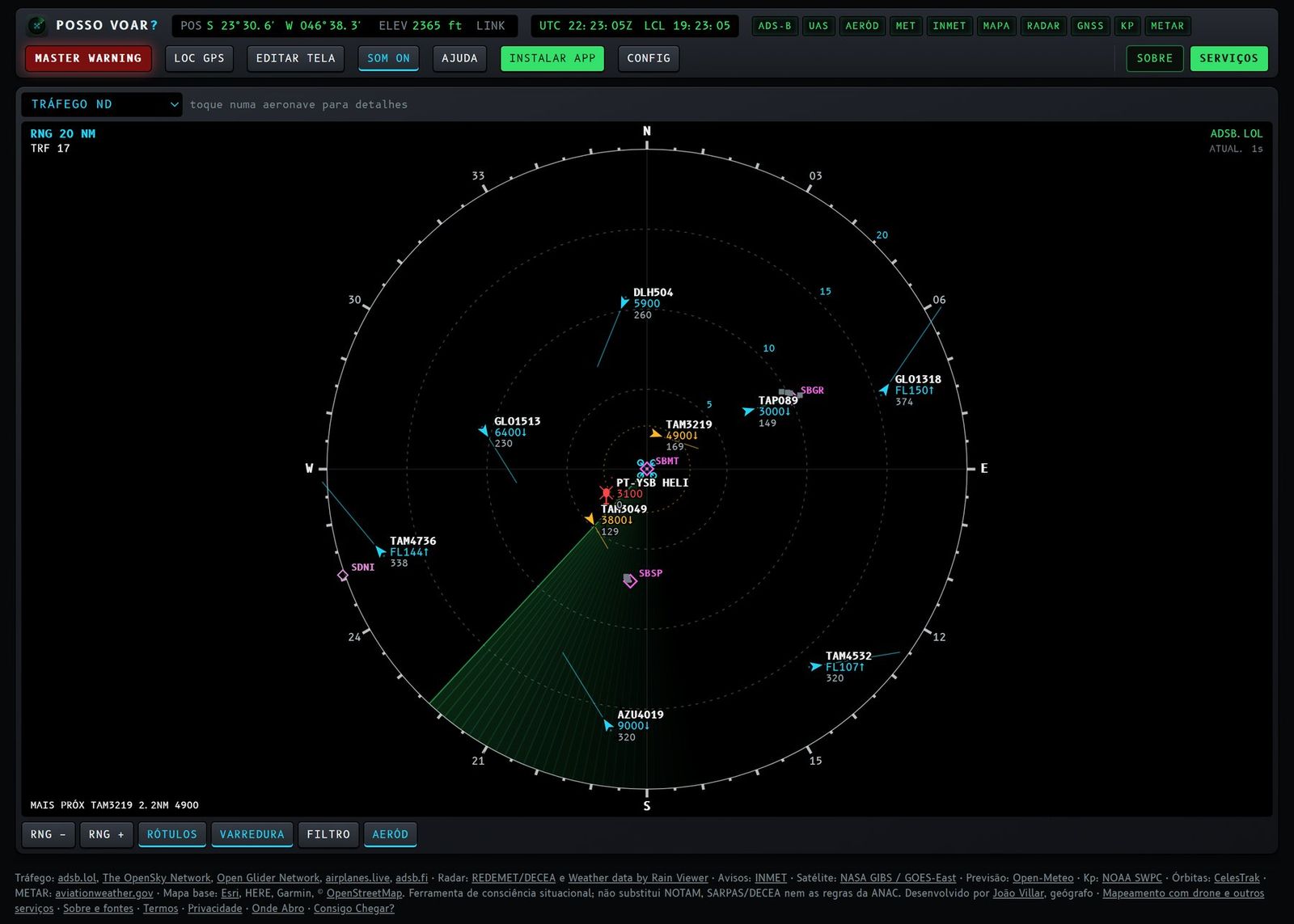Toggle the AERÓD aerodromes overlay button
The width and height of the screenshot is (1294, 924).
[391, 834]
